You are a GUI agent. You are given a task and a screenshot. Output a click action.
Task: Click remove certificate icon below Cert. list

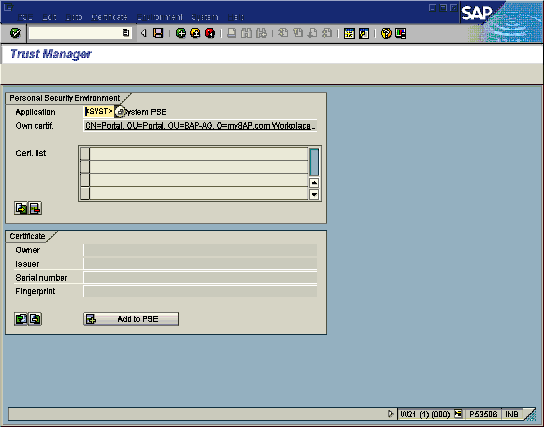(x=35, y=208)
